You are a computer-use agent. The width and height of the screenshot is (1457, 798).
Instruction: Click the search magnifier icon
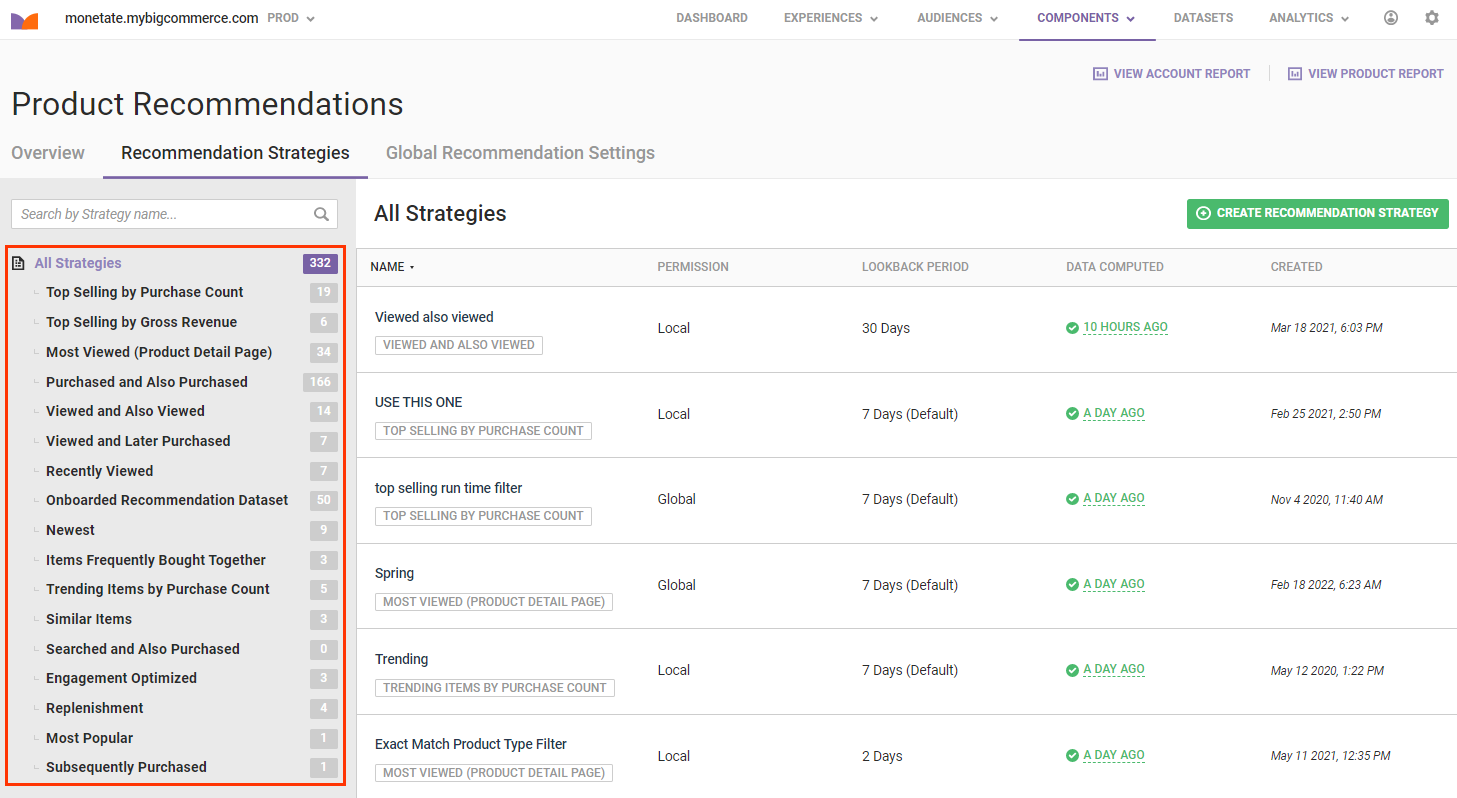[x=321, y=214]
